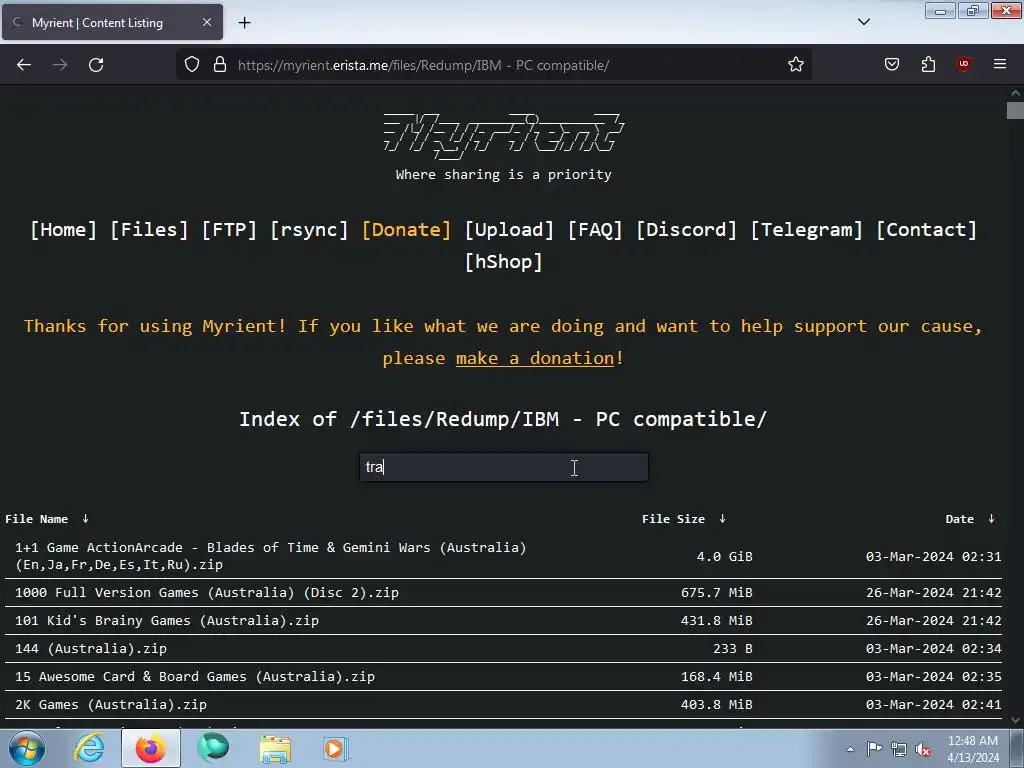This screenshot has width=1024, height=768.
Task: Select the 675.7 MiB file size cell
Action: (x=716, y=592)
